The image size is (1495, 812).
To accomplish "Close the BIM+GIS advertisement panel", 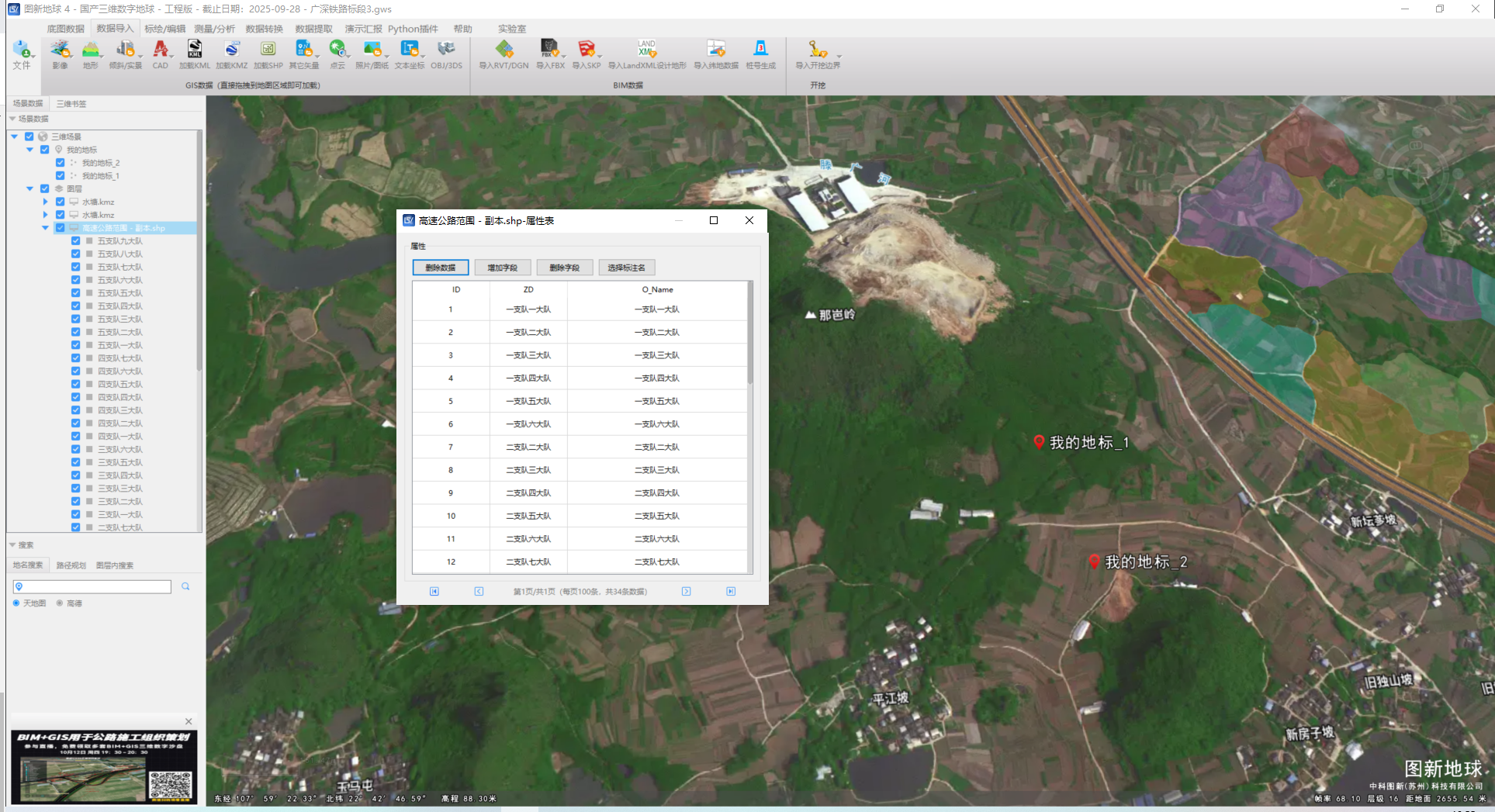I will (189, 721).
